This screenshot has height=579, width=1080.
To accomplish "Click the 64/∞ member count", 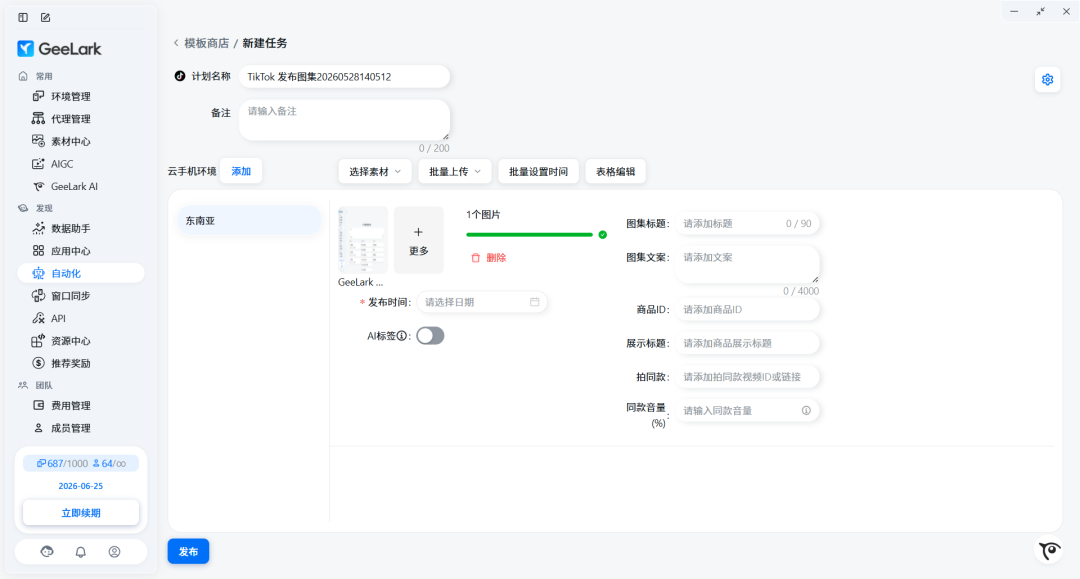I will (x=110, y=463).
